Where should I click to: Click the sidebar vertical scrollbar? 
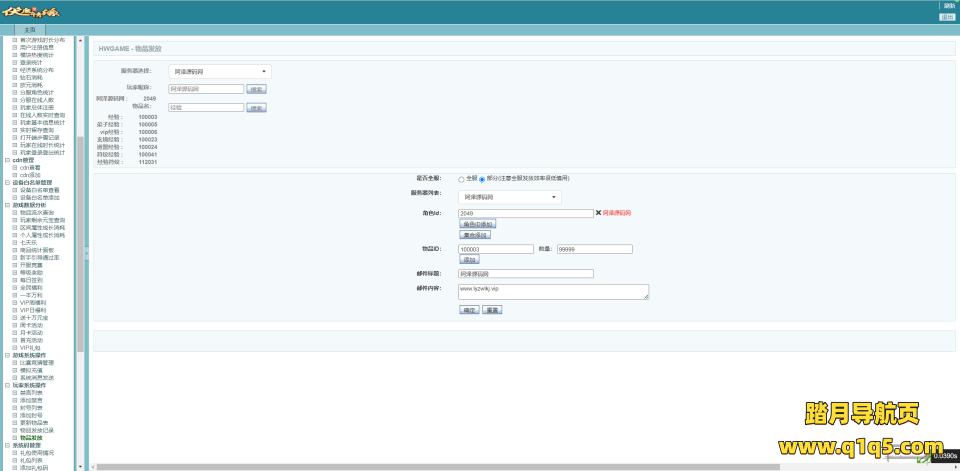[x=80, y=200]
